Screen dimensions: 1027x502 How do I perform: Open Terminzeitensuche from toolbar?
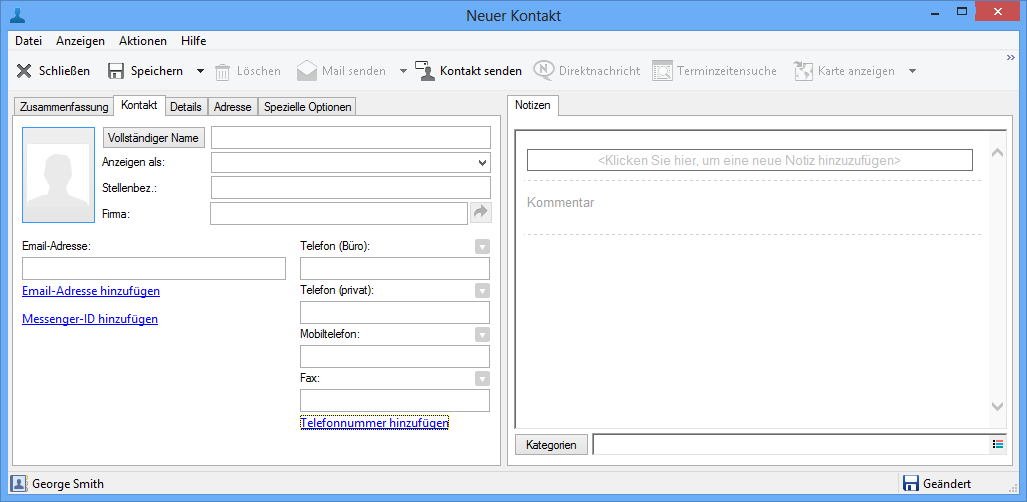click(714, 71)
